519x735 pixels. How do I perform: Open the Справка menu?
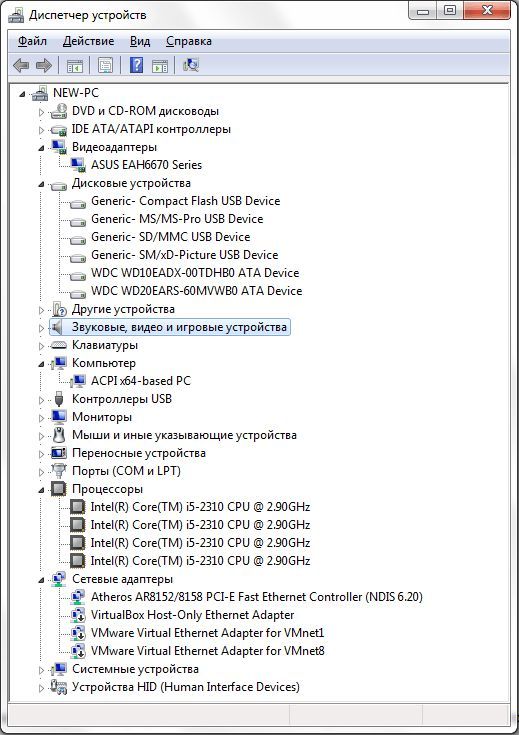coord(188,41)
